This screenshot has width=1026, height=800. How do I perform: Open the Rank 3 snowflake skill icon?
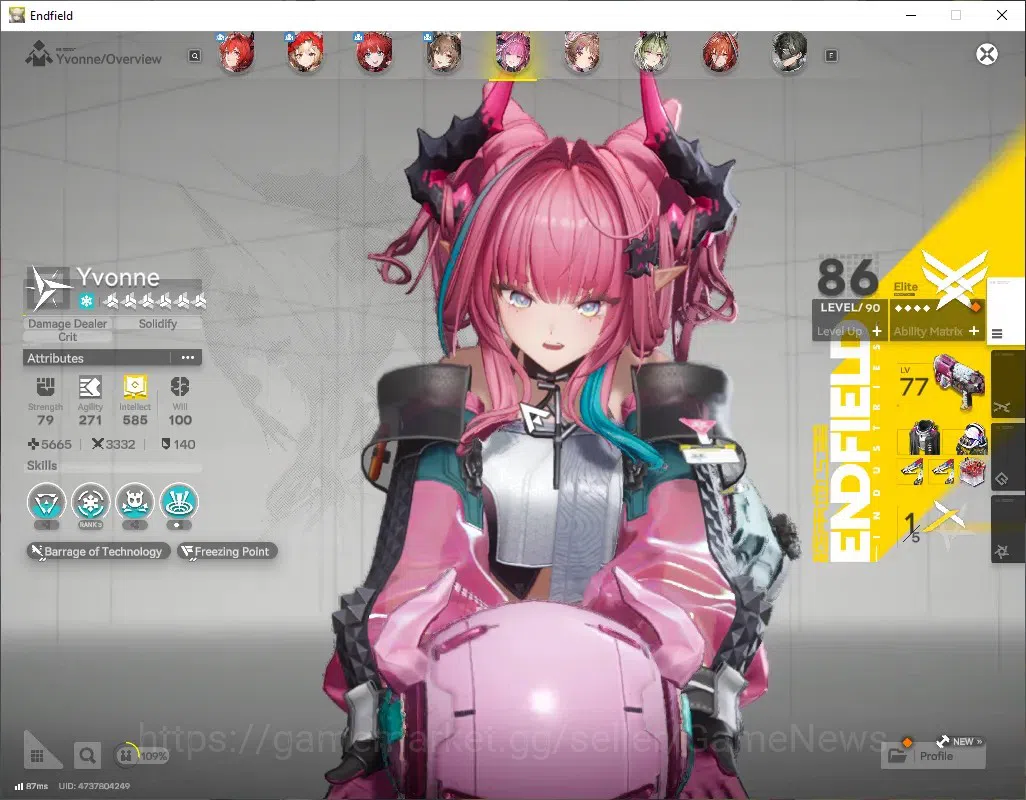(x=90, y=502)
